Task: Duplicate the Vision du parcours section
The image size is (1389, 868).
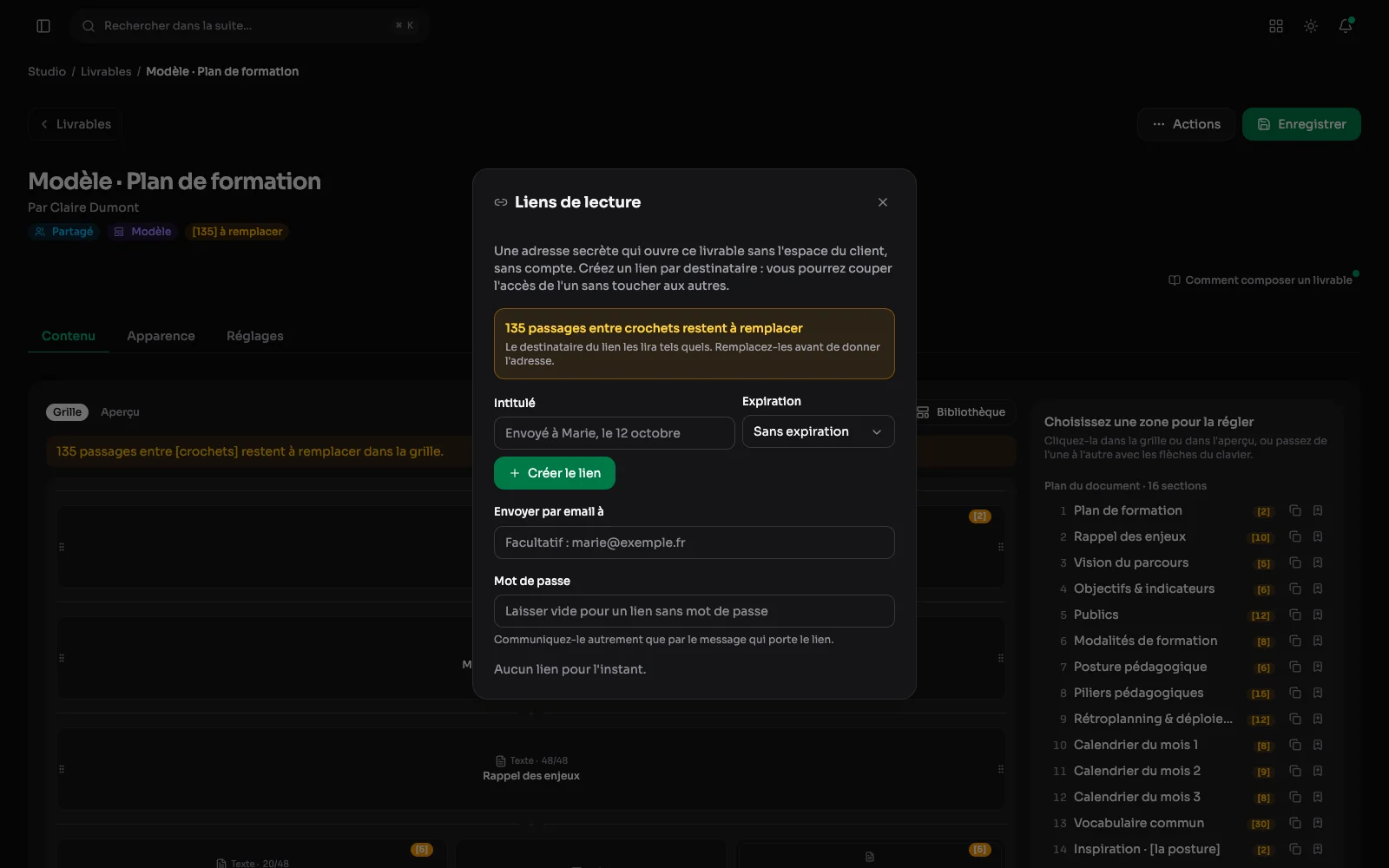Action: click(x=1295, y=562)
